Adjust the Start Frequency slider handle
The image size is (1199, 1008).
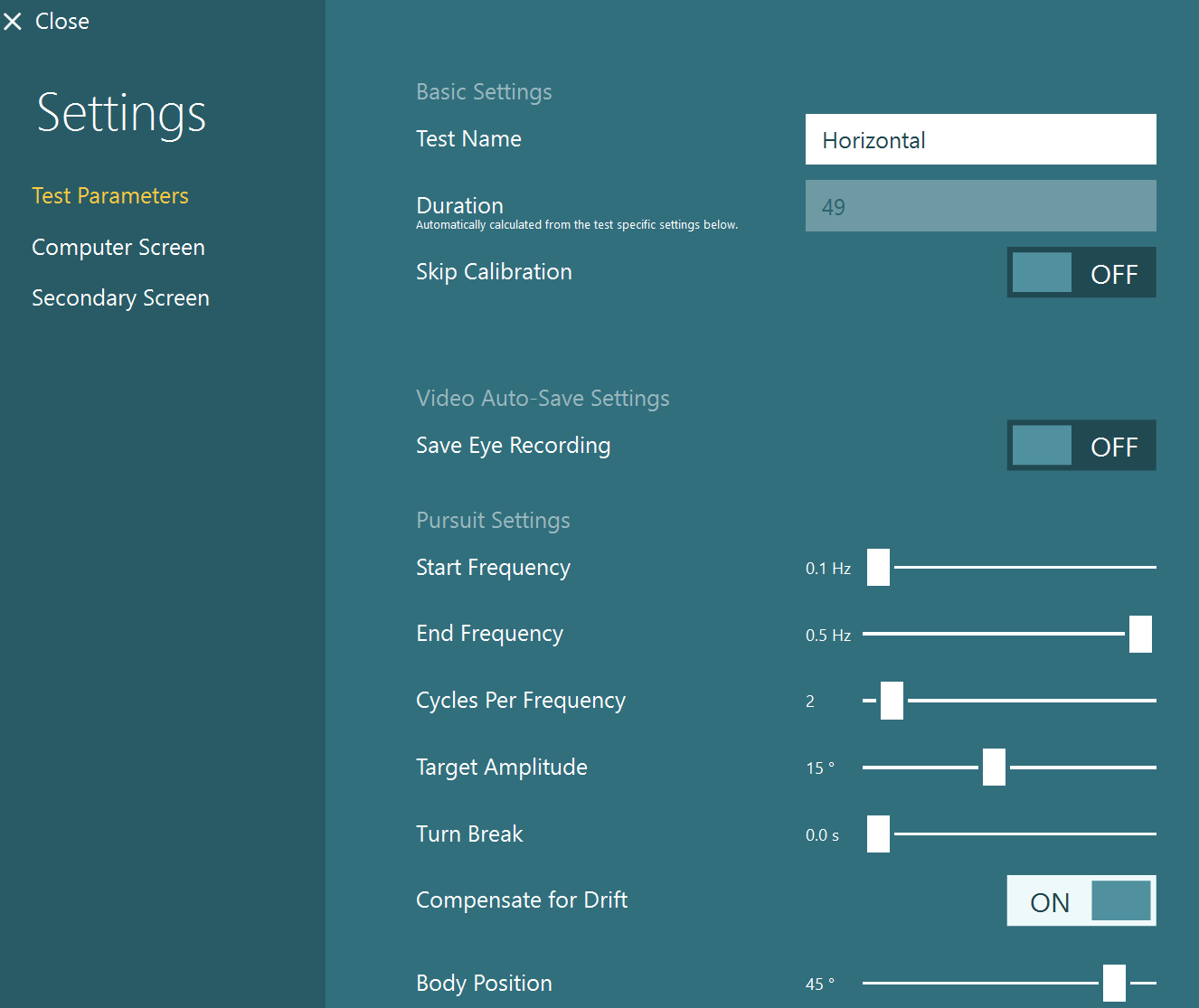coord(877,567)
